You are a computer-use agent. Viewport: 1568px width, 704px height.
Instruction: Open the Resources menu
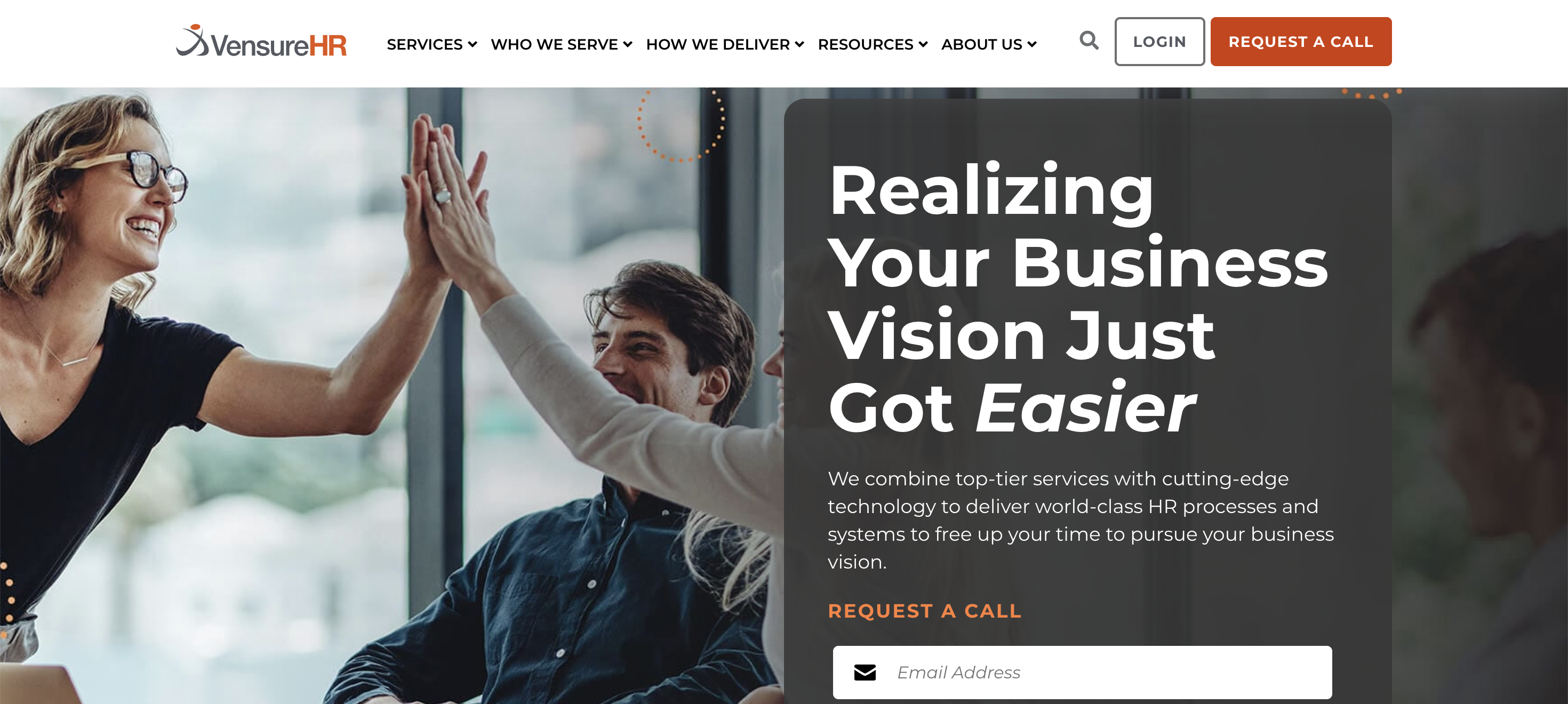[x=872, y=44]
